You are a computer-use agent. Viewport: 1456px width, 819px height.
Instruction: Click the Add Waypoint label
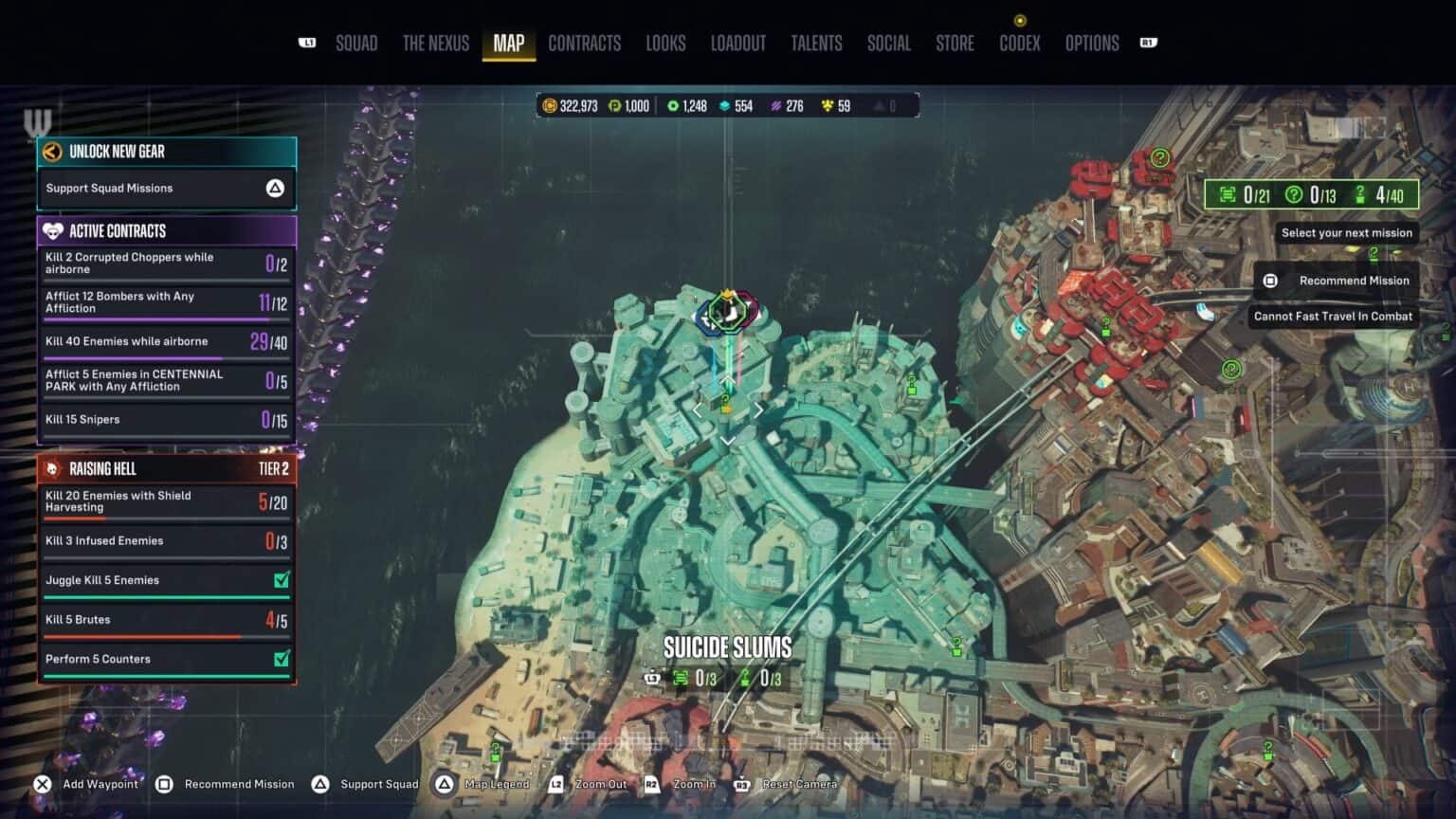coord(100,784)
